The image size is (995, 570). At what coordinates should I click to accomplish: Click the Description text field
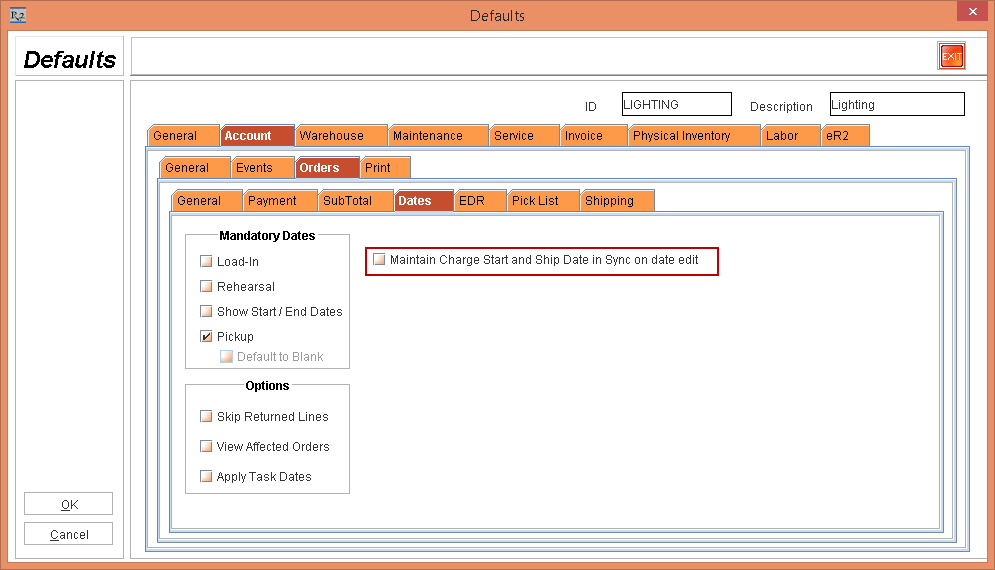point(896,104)
